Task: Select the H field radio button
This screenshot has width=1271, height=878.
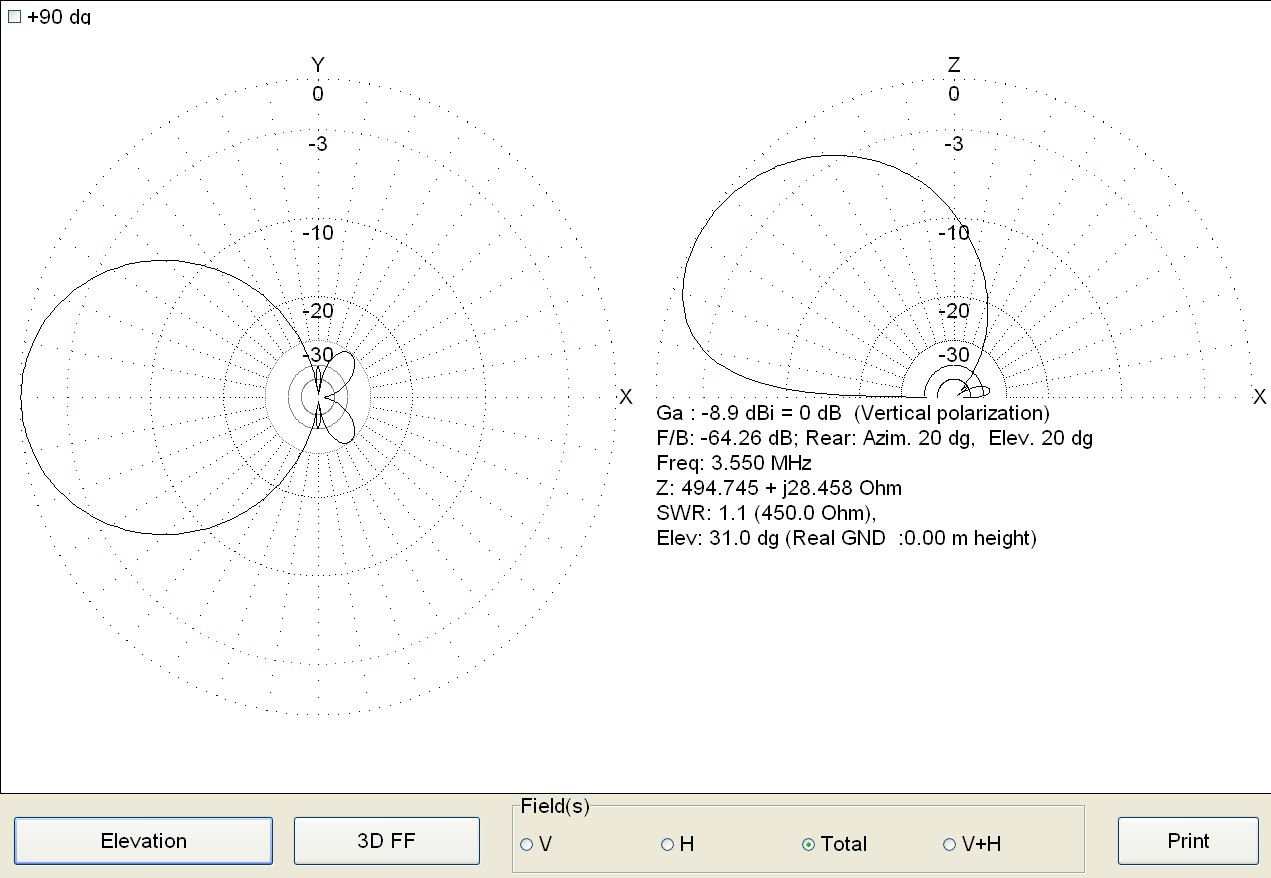Action: (x=668, y=845)
